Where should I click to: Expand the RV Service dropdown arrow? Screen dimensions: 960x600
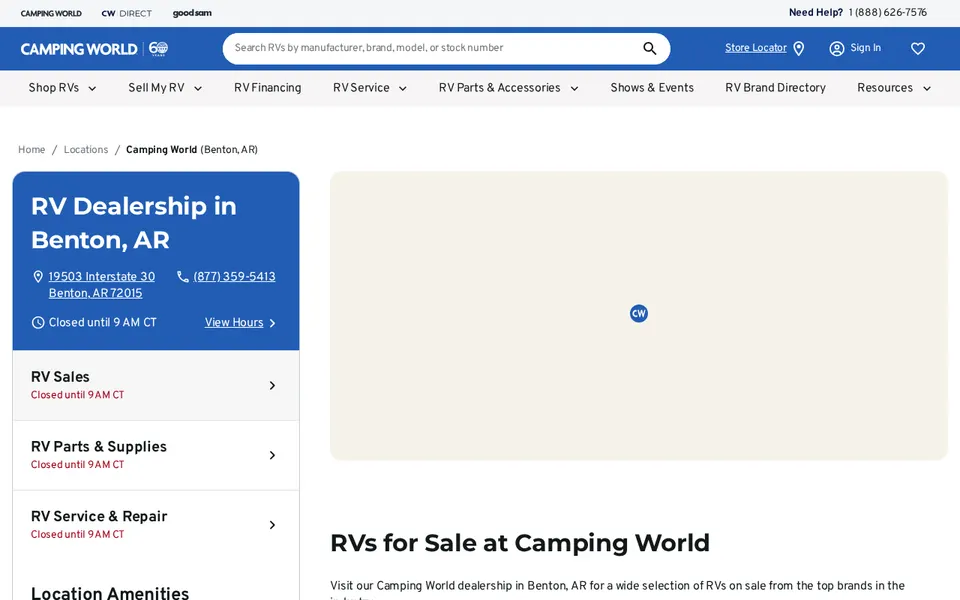click(x=403, y=89)
